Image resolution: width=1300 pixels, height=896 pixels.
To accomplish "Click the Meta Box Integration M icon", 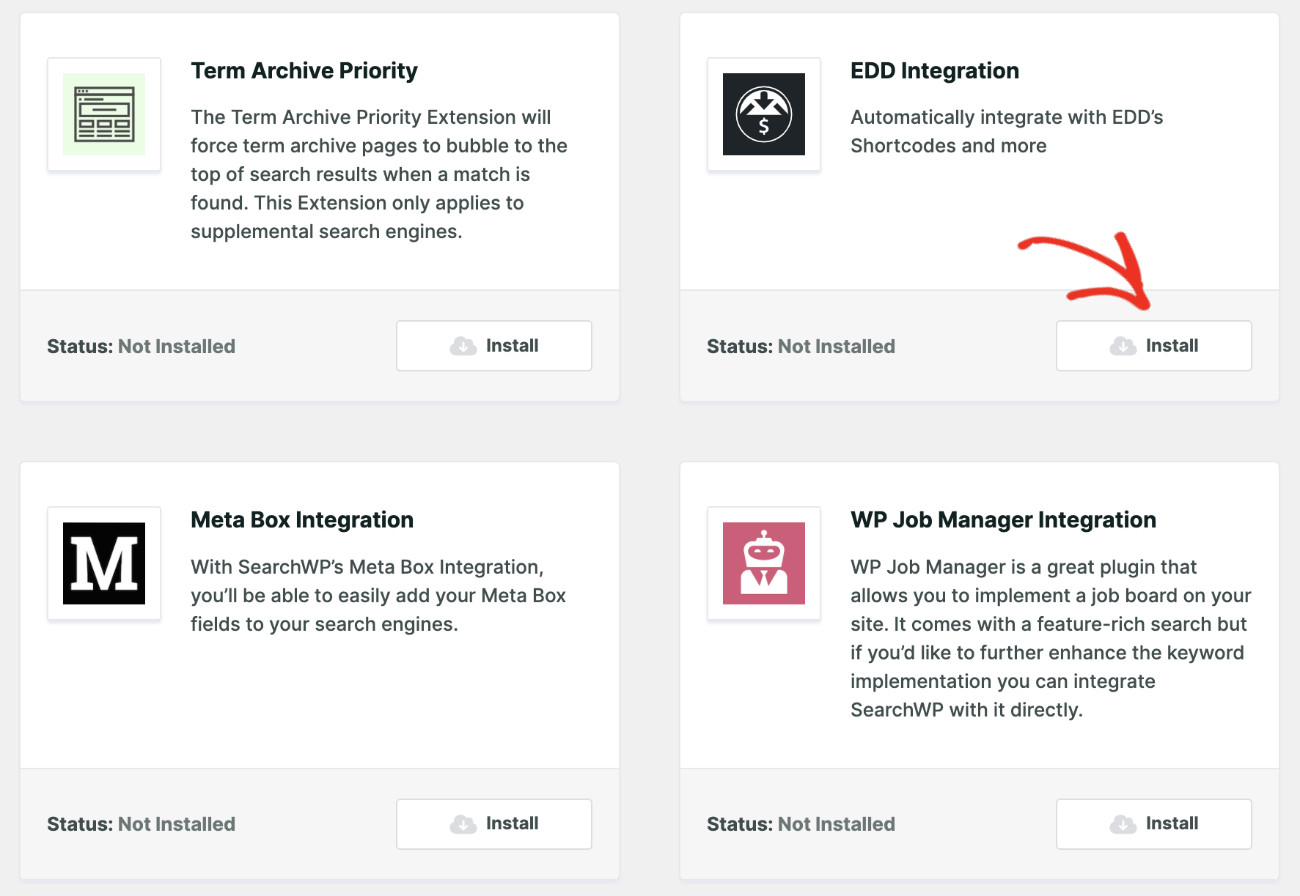I will (x=104, y=563).
